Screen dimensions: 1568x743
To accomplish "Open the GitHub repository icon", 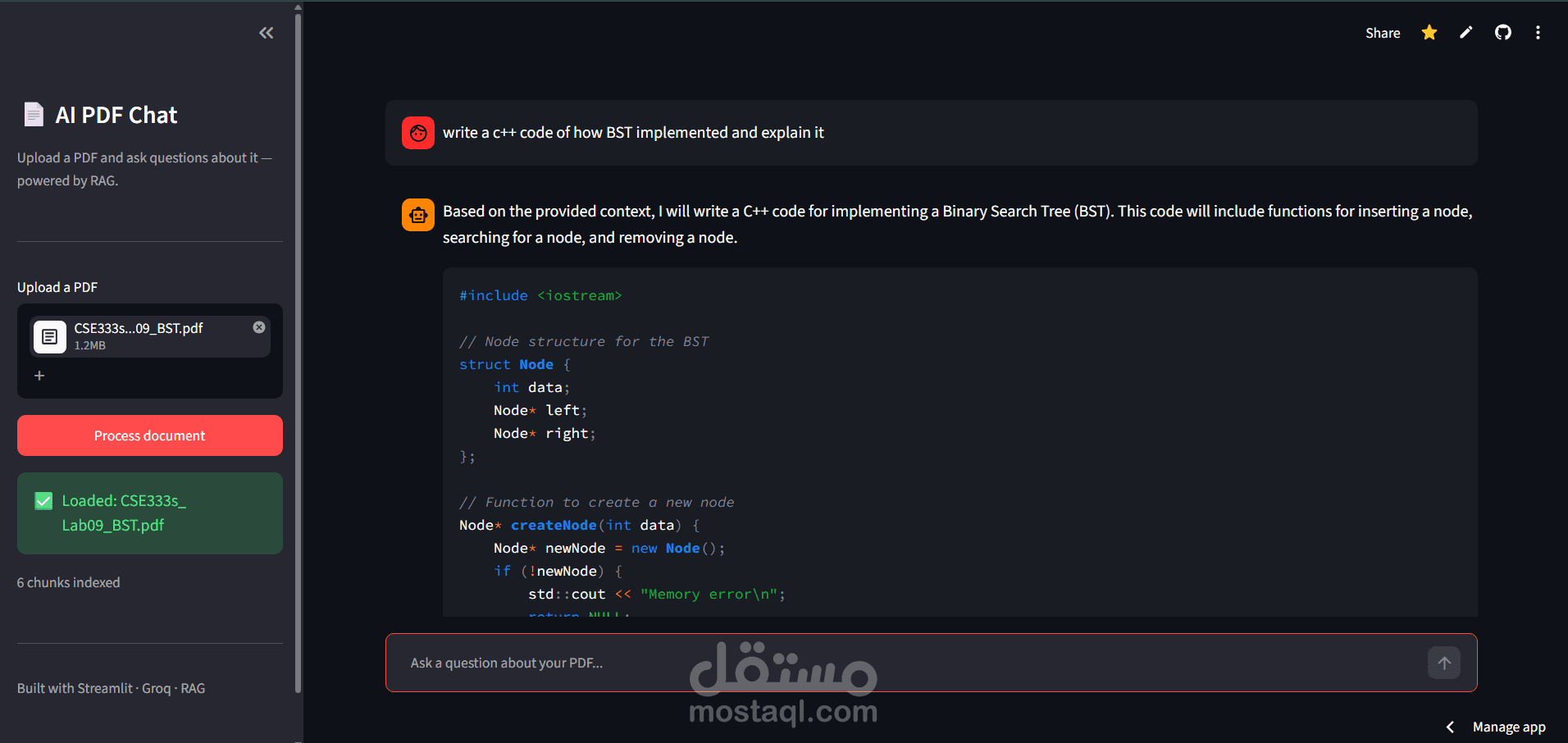I will pyautogui.click(x=1503, y=33).
